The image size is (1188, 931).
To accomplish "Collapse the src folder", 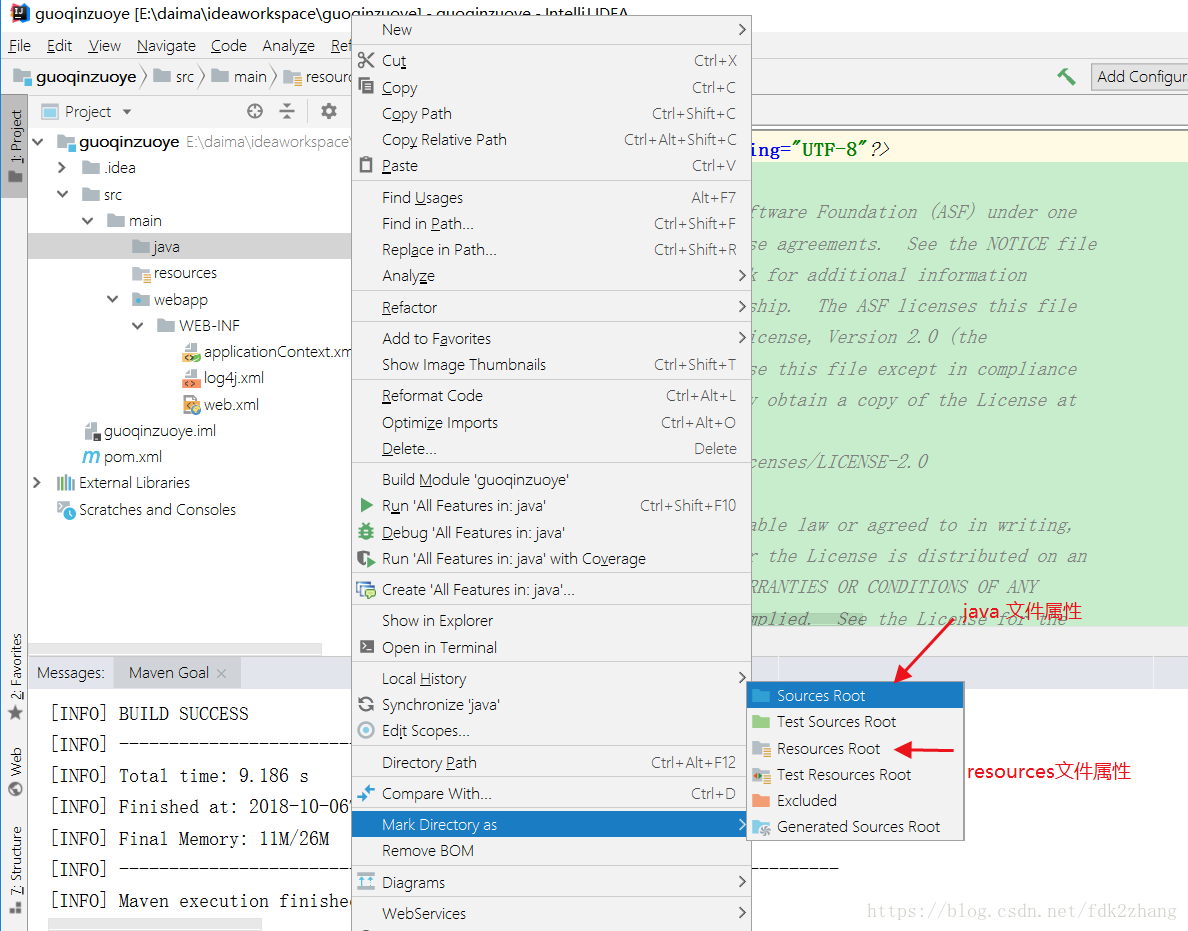I will point(62,195).
